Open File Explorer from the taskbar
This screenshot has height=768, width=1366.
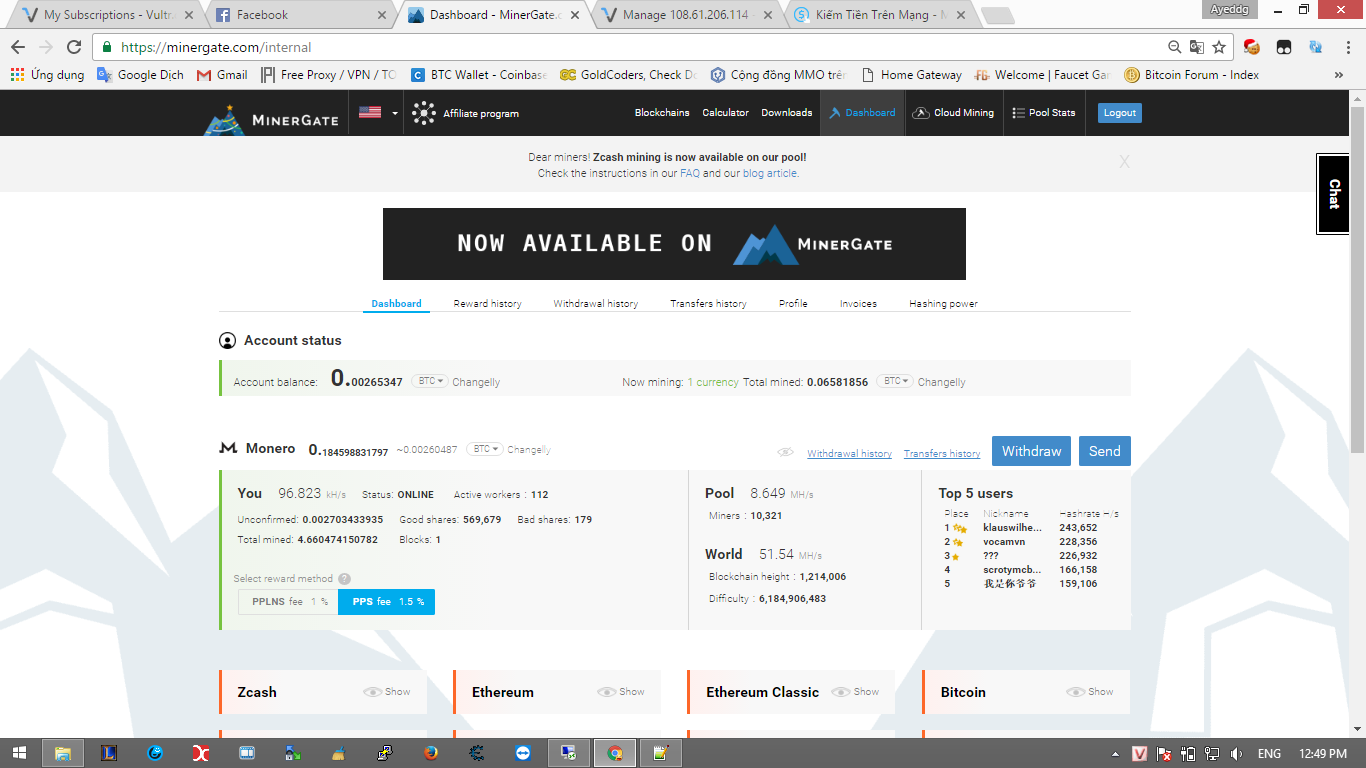(x=63, y=753)
